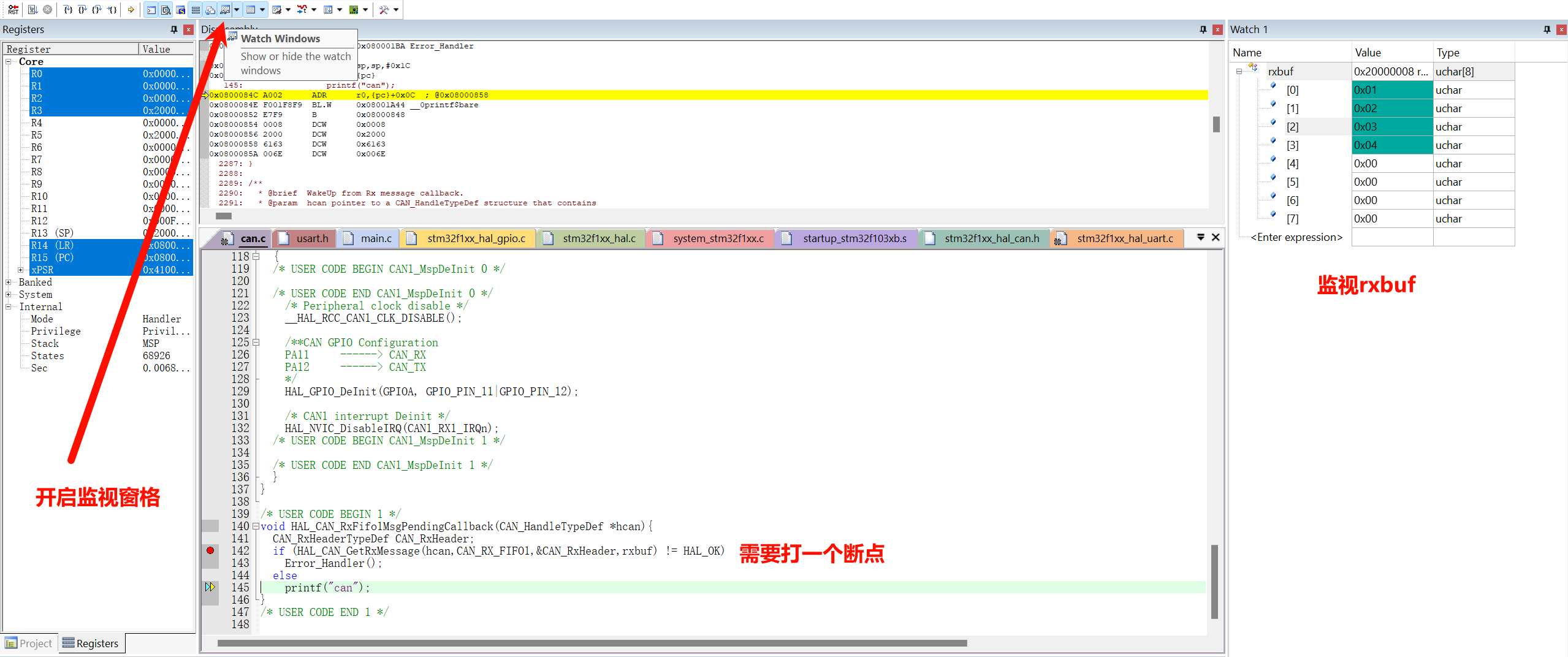Open the stm32f1xx_hal_gpio.c tab
Screen dimensions: 1568x657
468,238
